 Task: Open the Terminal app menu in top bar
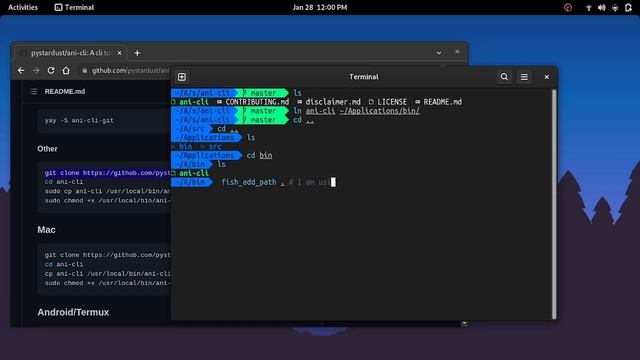click(74, 7)
